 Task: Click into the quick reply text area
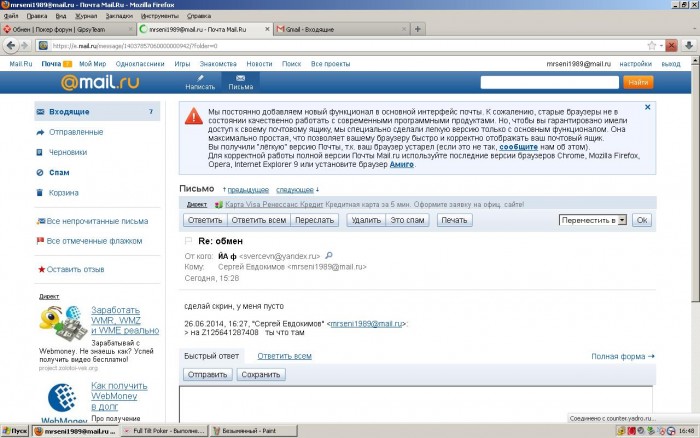tap(416, 404)
